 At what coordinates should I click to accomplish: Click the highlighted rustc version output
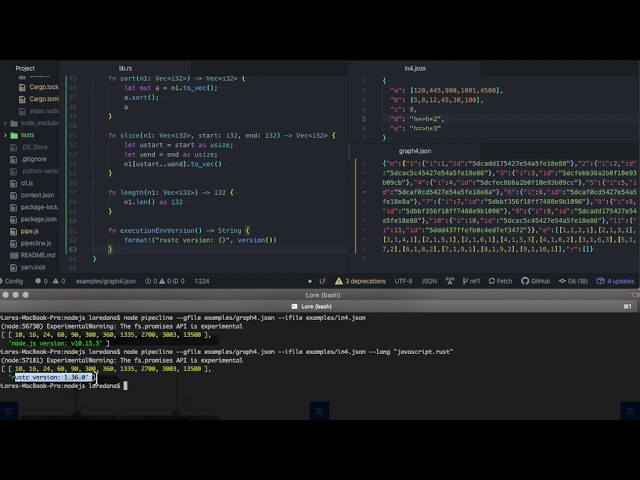pyautogui.click(x=53, y=377)
